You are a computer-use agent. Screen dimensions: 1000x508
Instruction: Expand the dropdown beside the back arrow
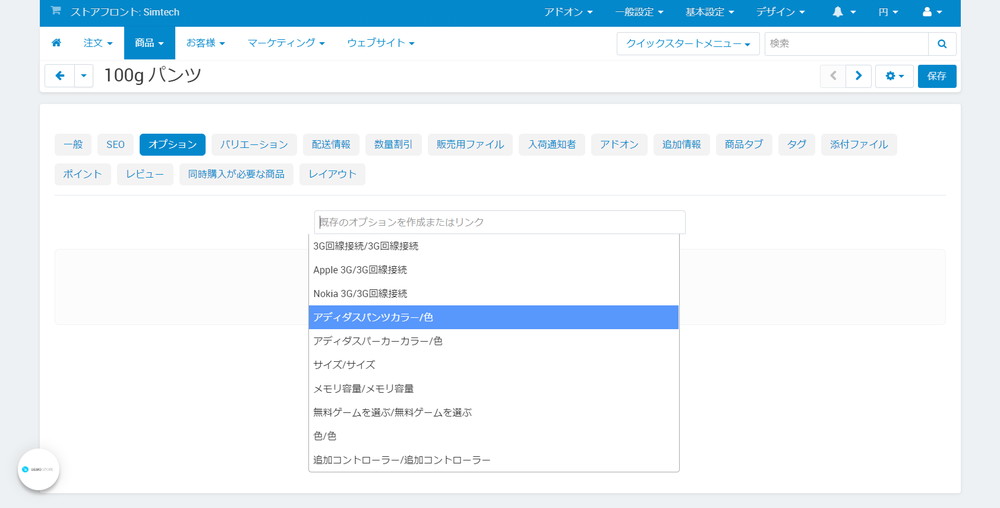[84, 76]
